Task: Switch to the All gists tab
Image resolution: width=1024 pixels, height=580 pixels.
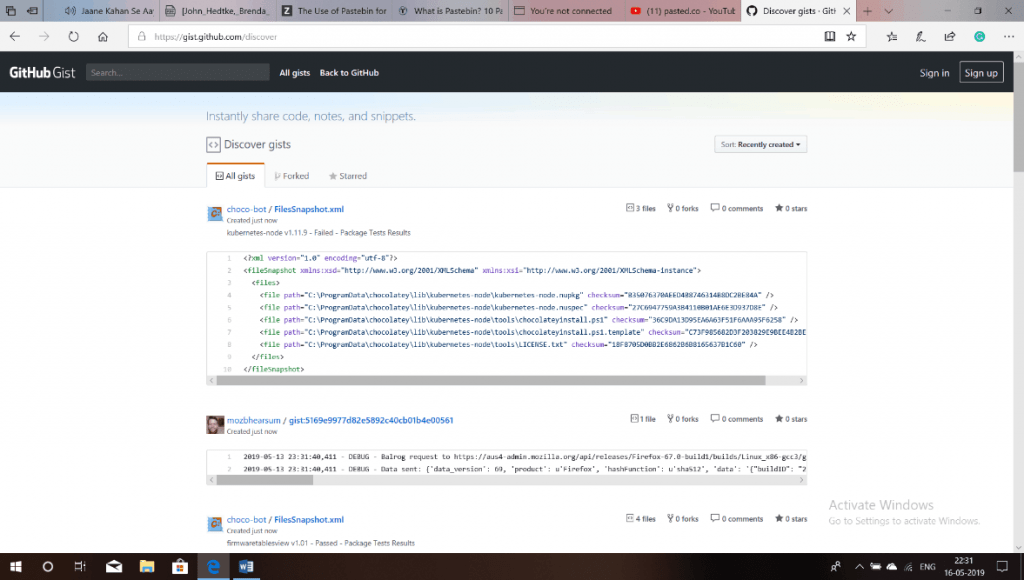Action: [x=235, y=175]
